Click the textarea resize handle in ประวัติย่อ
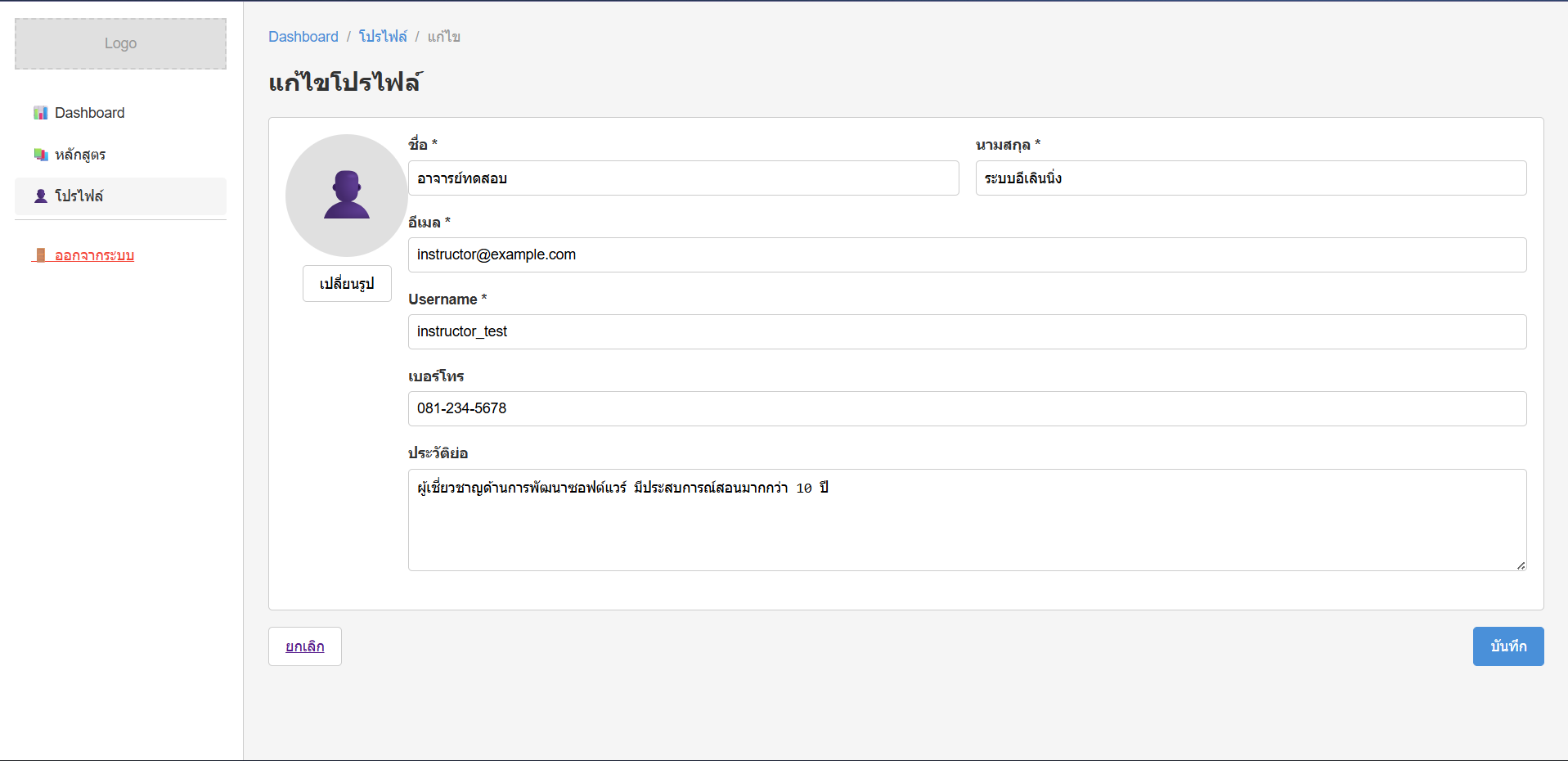This screenshot has height=761, width=1568. pos(1521,565)
